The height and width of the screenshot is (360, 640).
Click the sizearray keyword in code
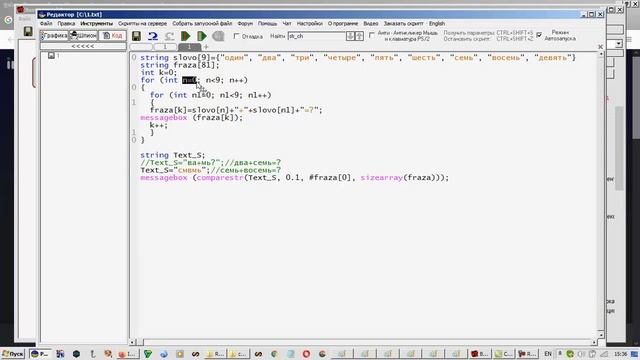point(382,178)
